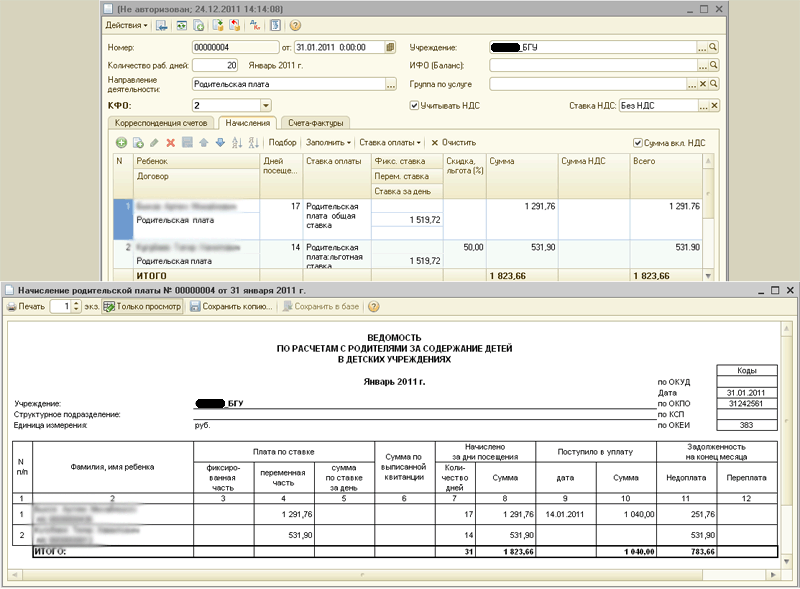Toggle the Учитывать НДС checkbox
Image resolution: width=800 pixels, height=589 pixels.
pos(415,105)
